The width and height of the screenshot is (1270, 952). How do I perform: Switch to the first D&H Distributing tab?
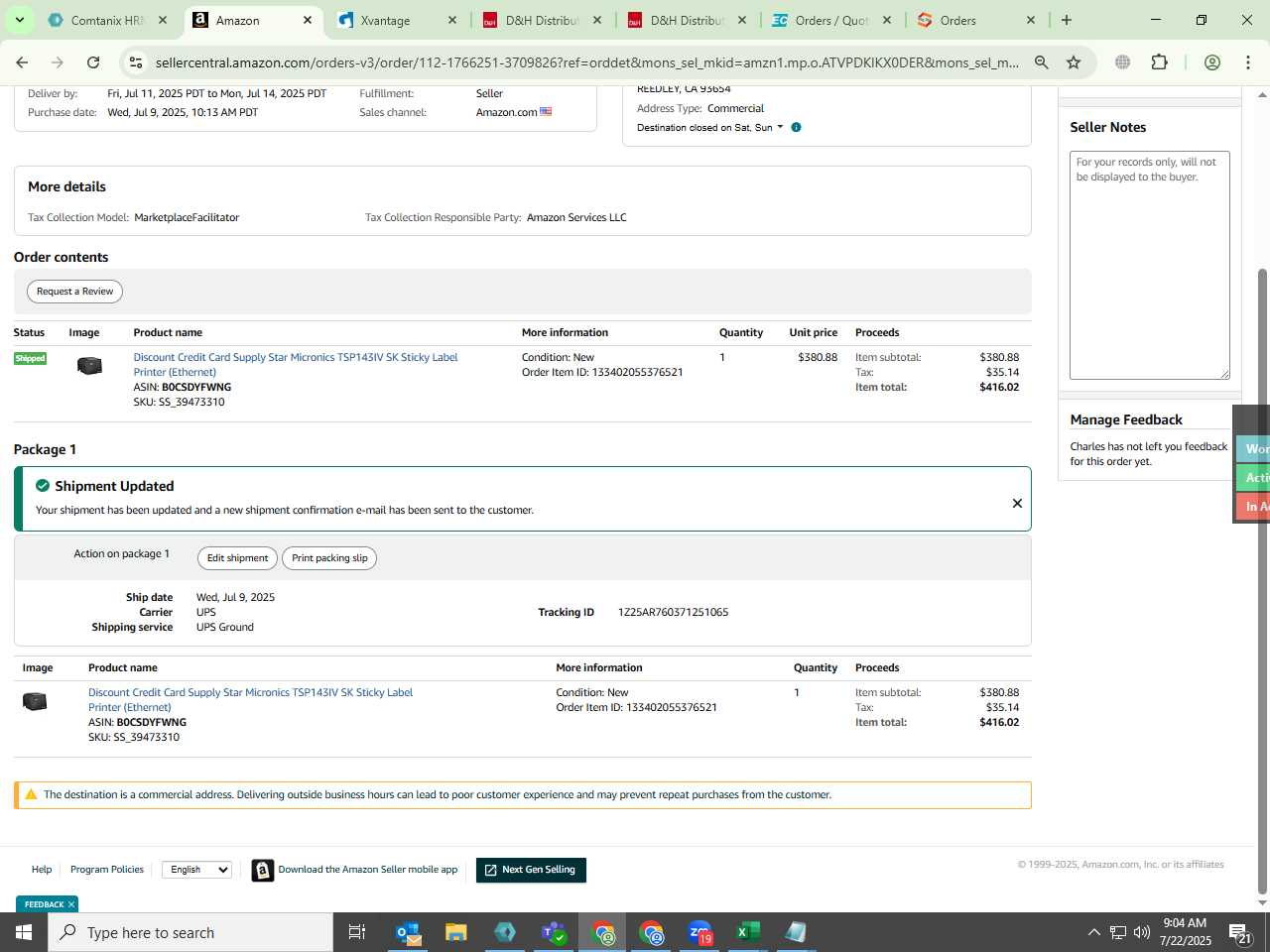[x=542, y=20]
